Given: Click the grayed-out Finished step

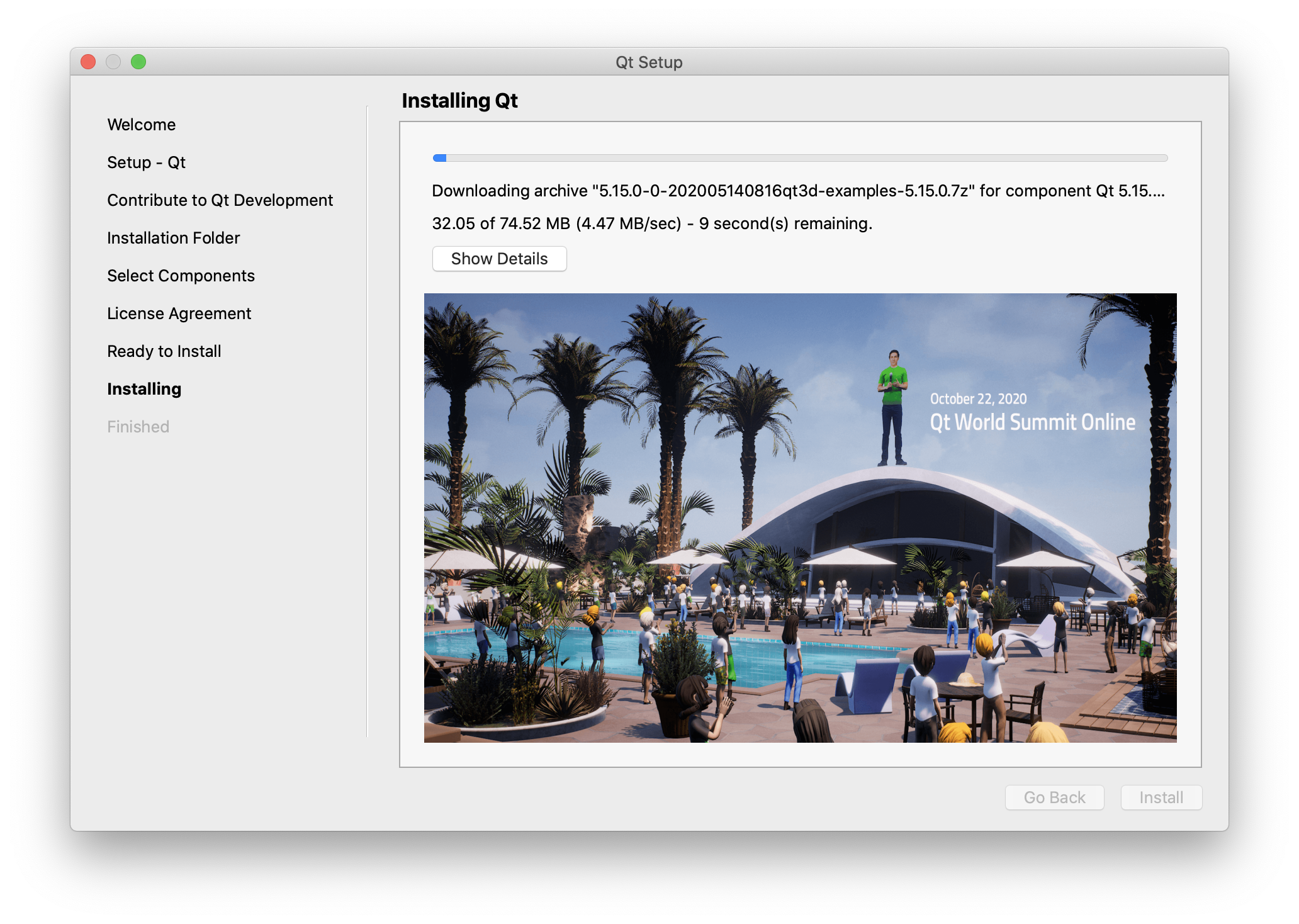Looking at the screenshot, I should pos(138,427).
